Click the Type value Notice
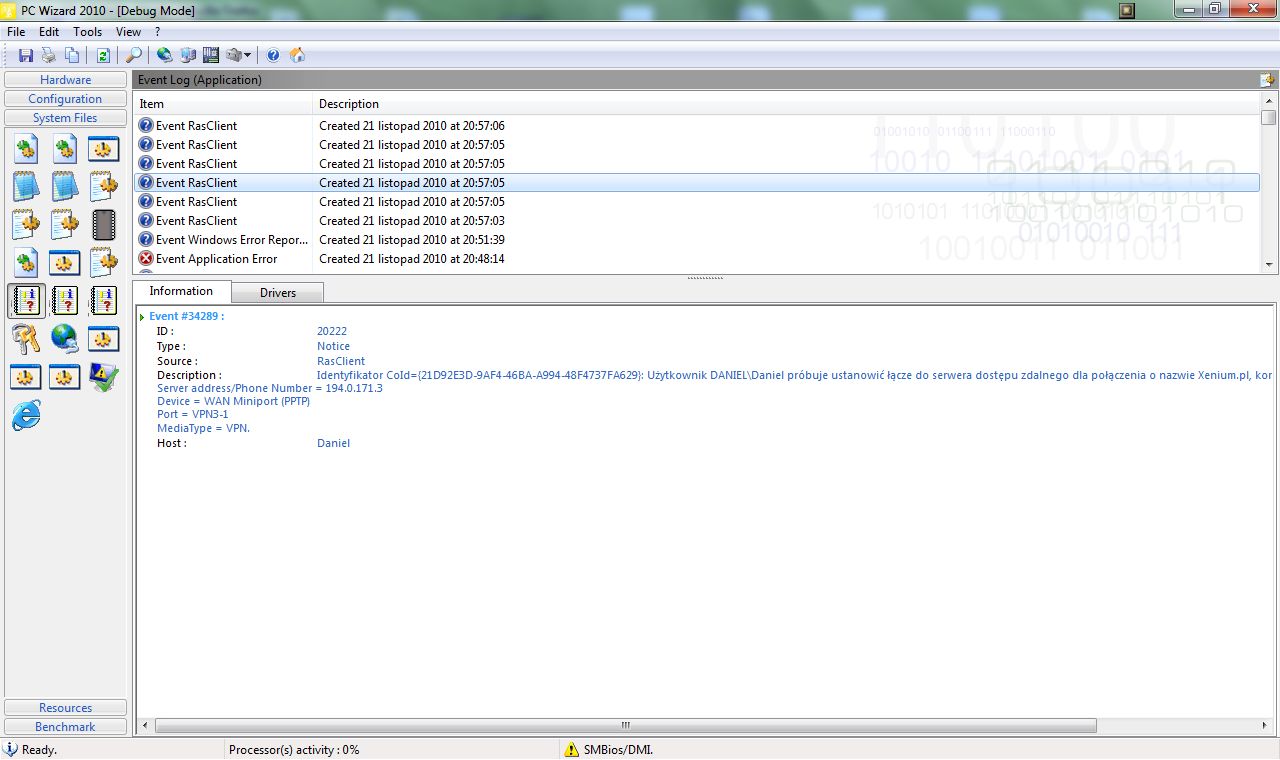Image resolution: width=1280 pixels, height=760 pixels. [334, 346]
